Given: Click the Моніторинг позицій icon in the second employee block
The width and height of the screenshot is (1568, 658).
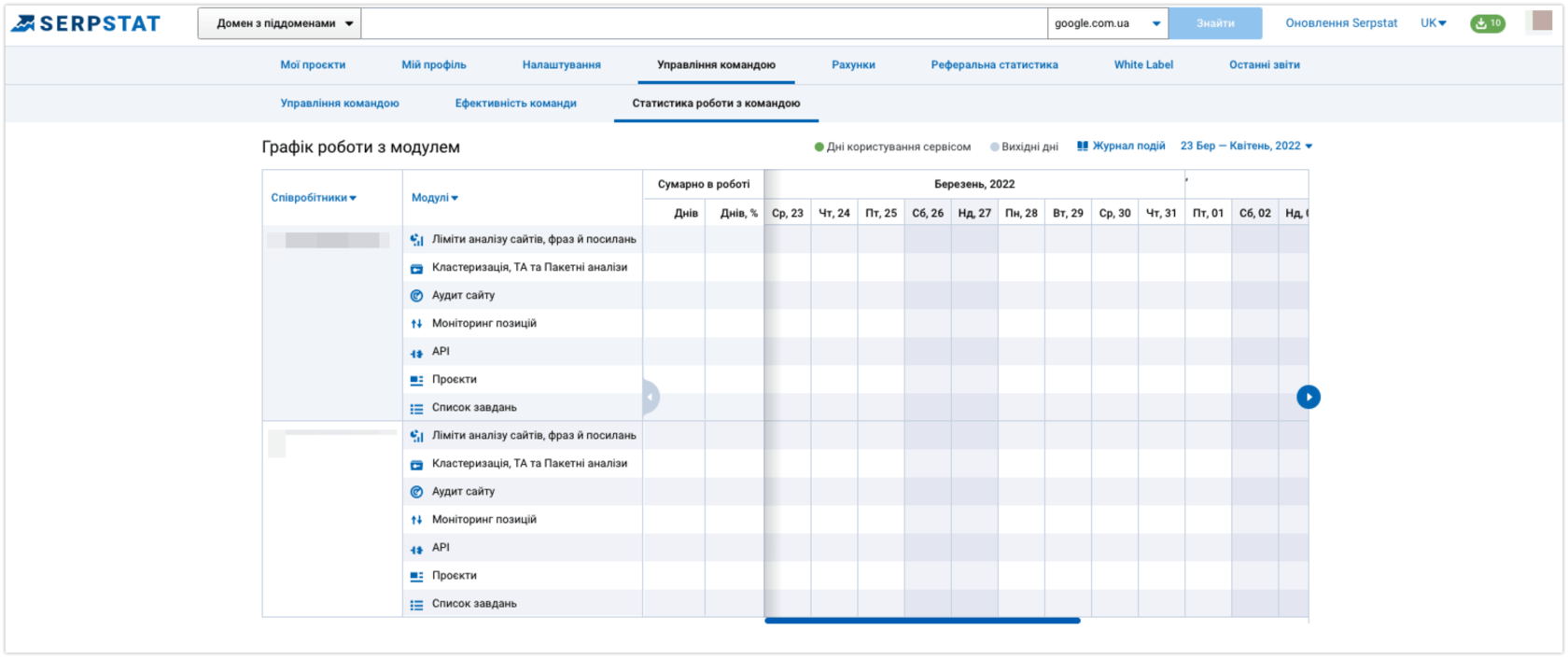Looking at the screenshot, I should pyautogui.click(x=416, y=520).
